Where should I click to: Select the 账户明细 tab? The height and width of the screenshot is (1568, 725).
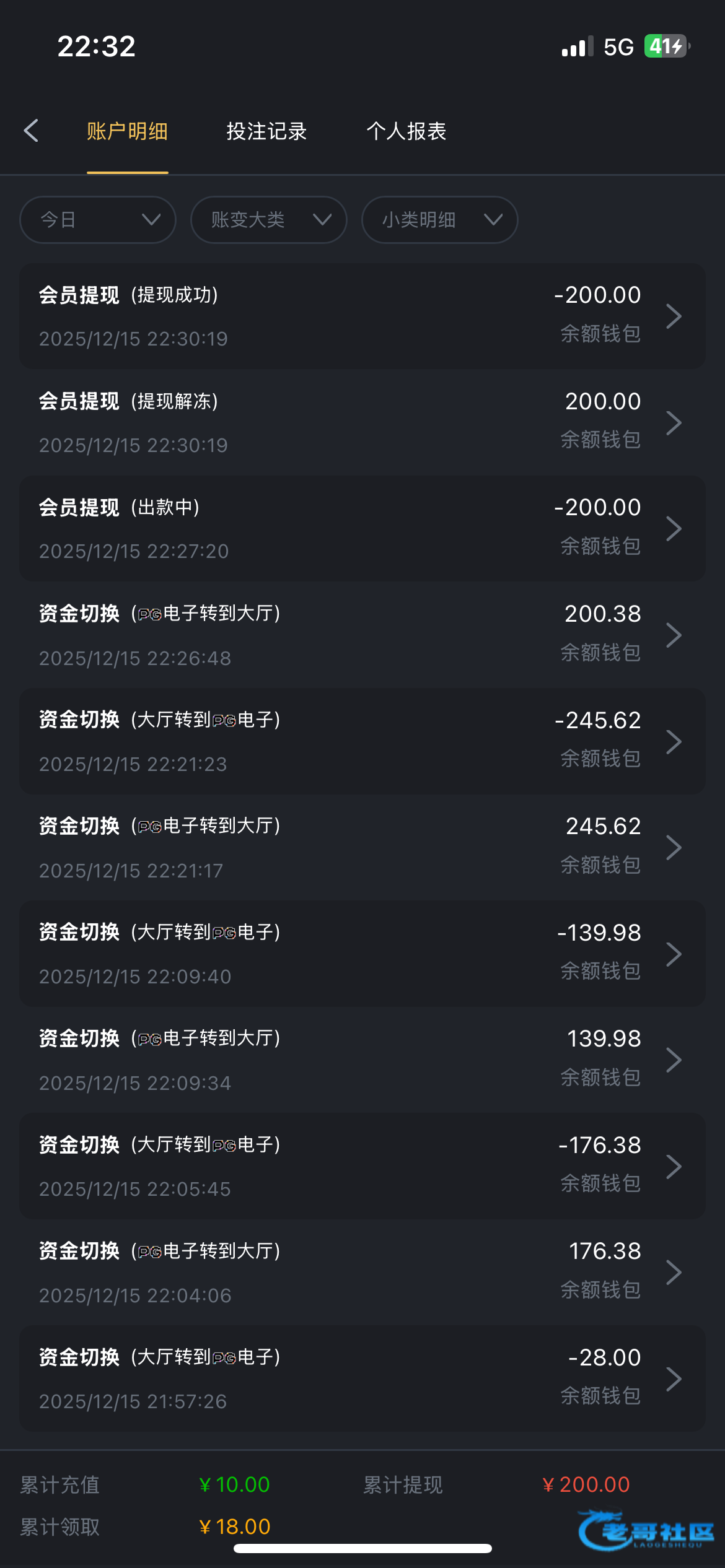tap(127, 131)
